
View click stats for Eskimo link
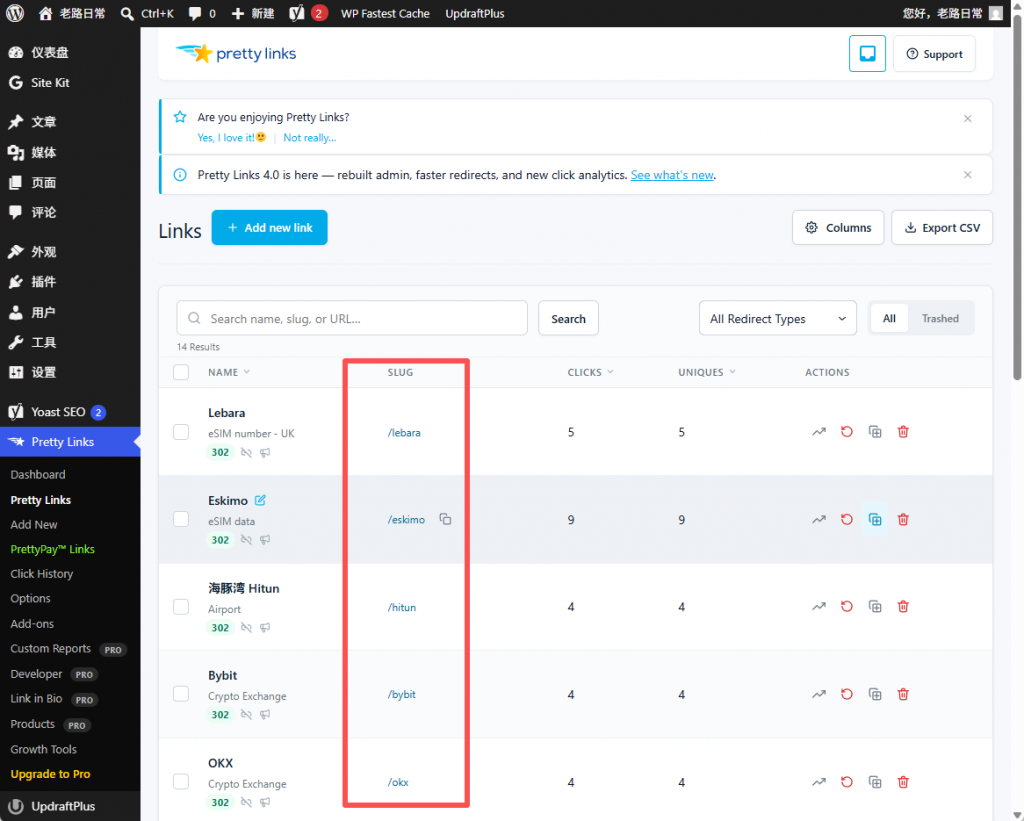[x=819, y=519]
